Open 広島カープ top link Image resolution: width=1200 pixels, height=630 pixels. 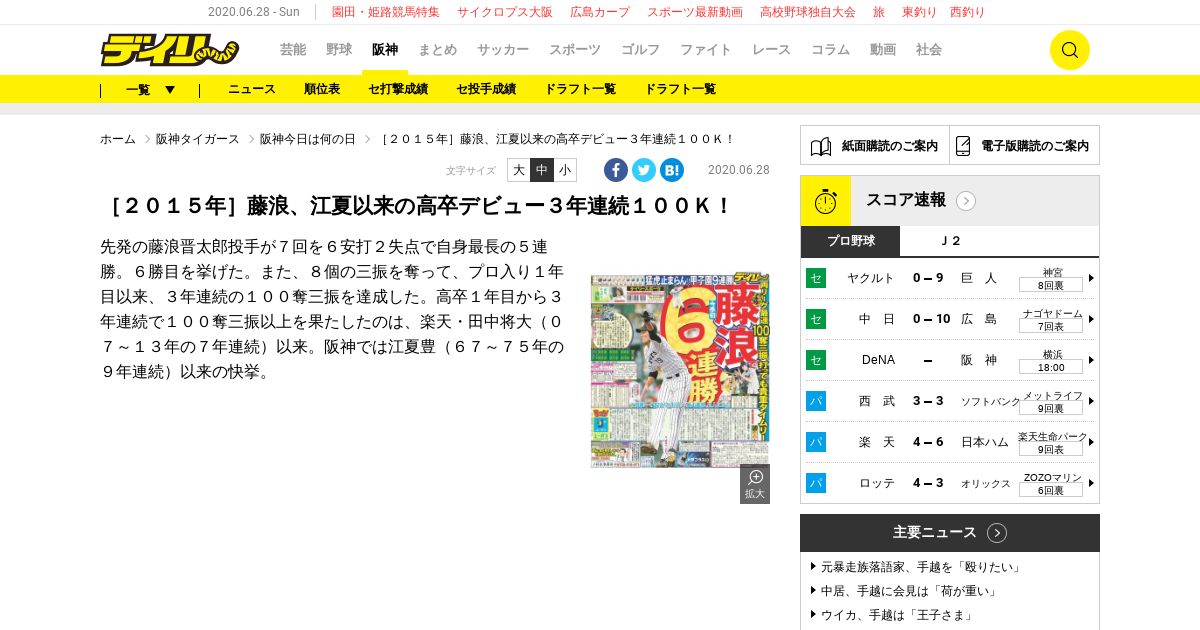coord(600,12)
